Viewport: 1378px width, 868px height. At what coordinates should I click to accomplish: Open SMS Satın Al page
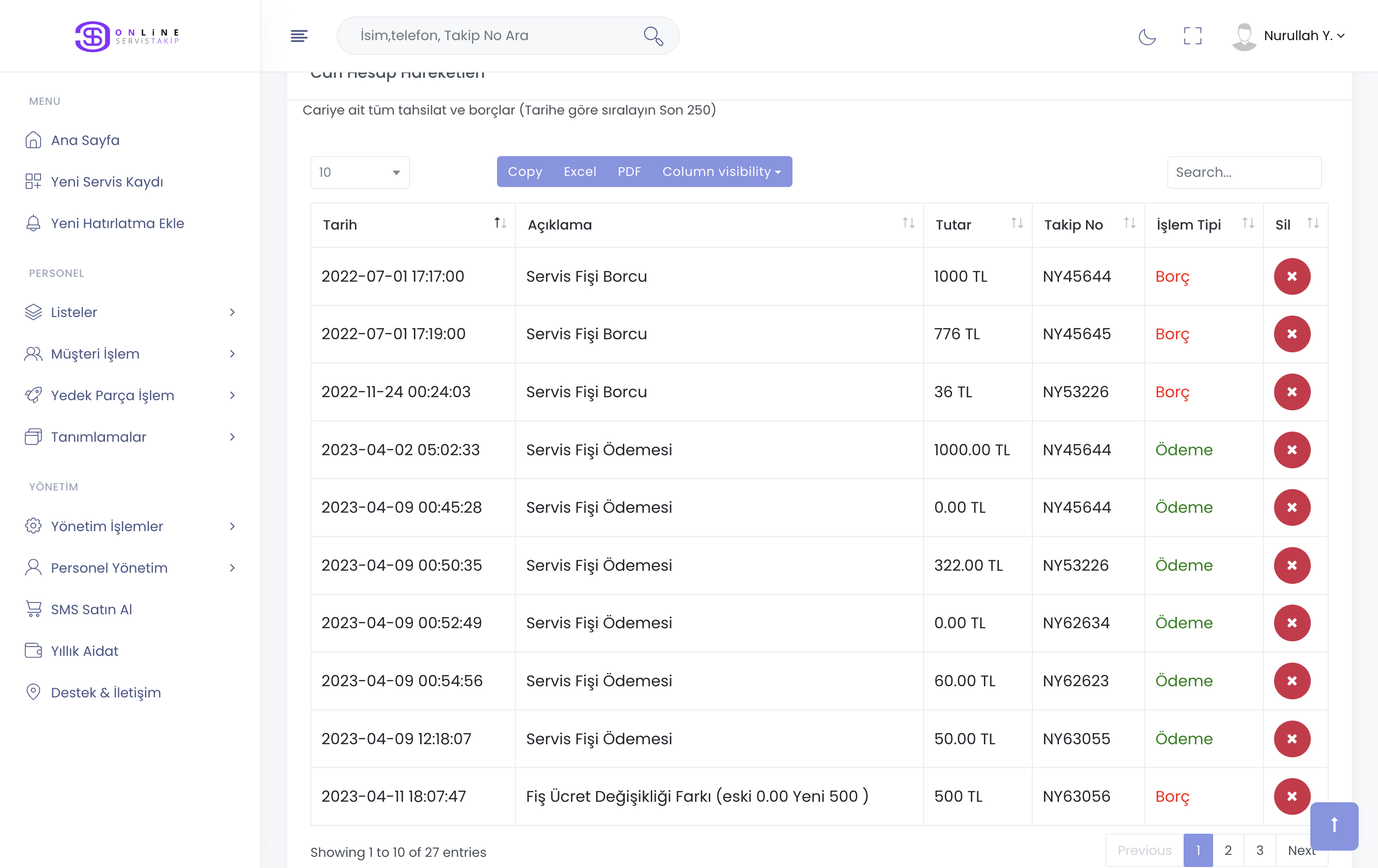click(91, 609)
